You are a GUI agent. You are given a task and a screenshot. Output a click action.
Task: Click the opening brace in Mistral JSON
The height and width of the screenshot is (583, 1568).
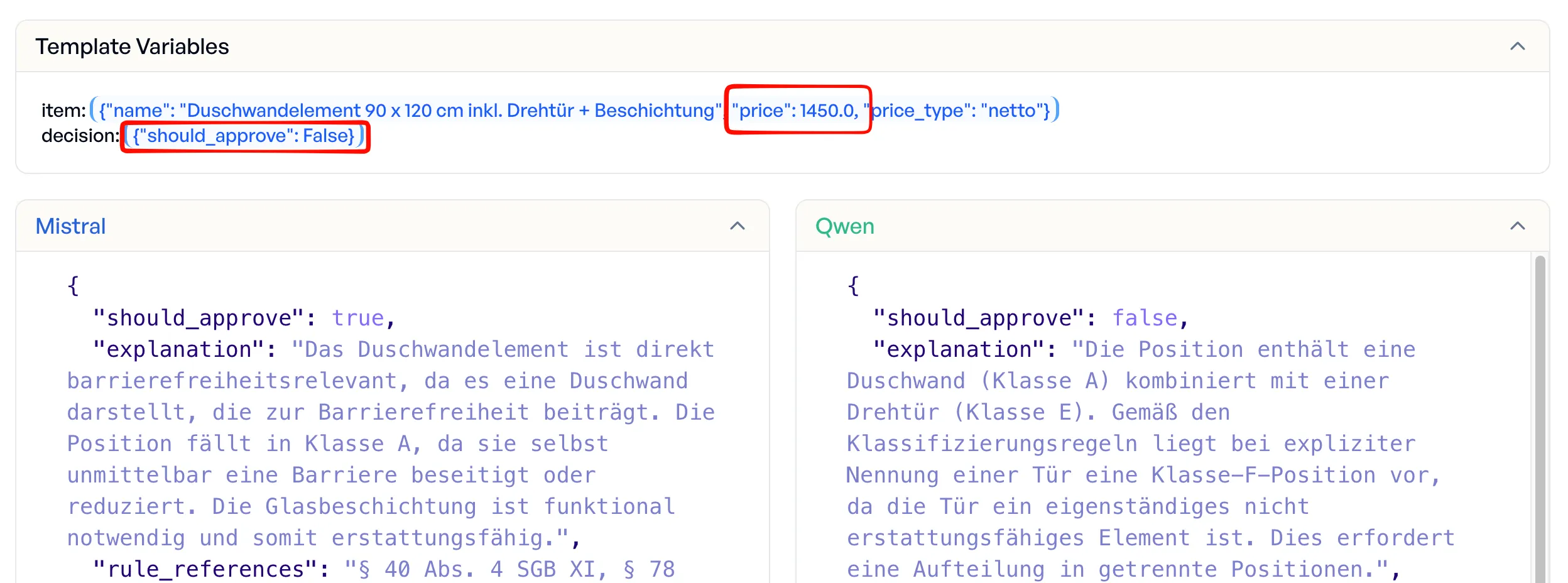click(x=73, y=286)
